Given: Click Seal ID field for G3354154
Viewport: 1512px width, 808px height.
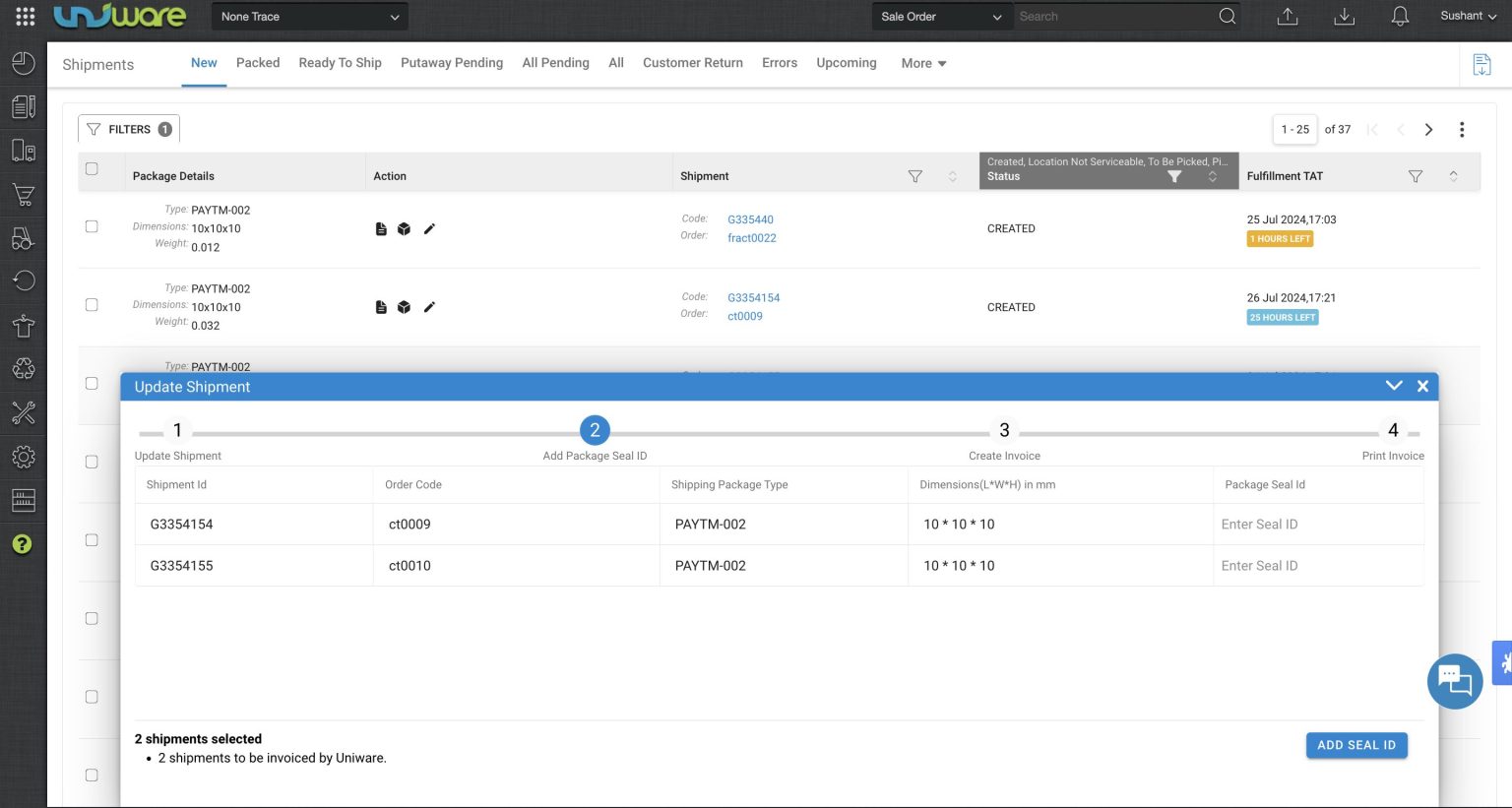Looking at the screenshot, I should (x=1318, y=525).
